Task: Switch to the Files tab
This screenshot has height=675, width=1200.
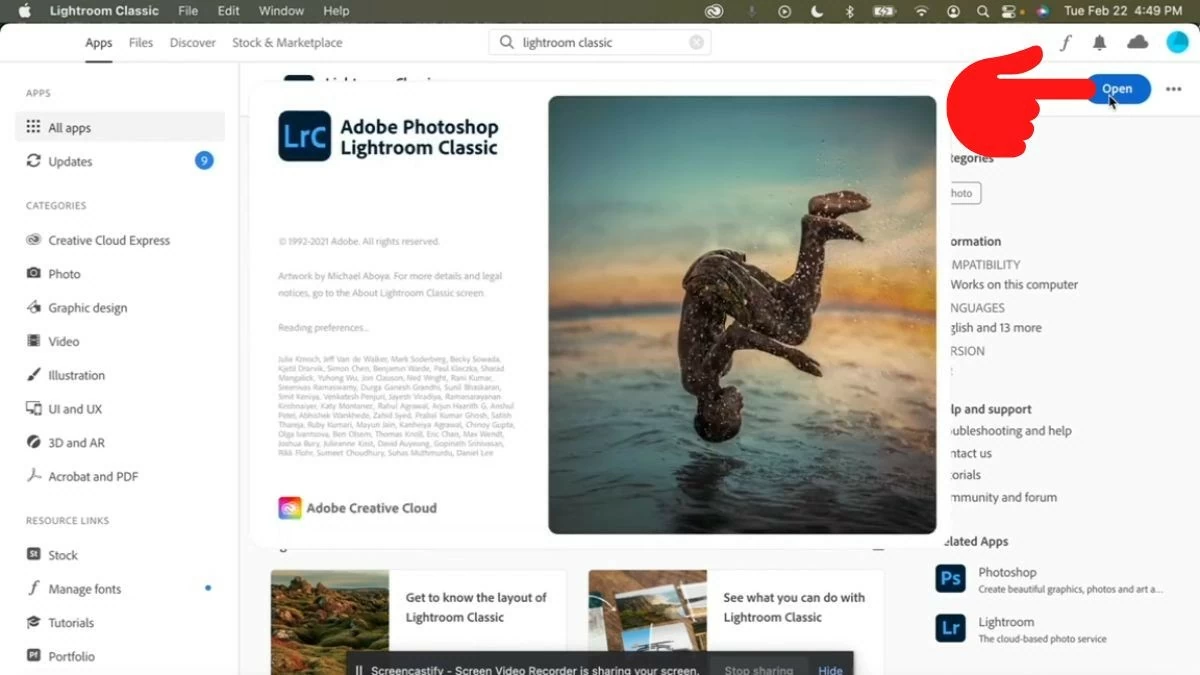Action: [x=140, y=43]
